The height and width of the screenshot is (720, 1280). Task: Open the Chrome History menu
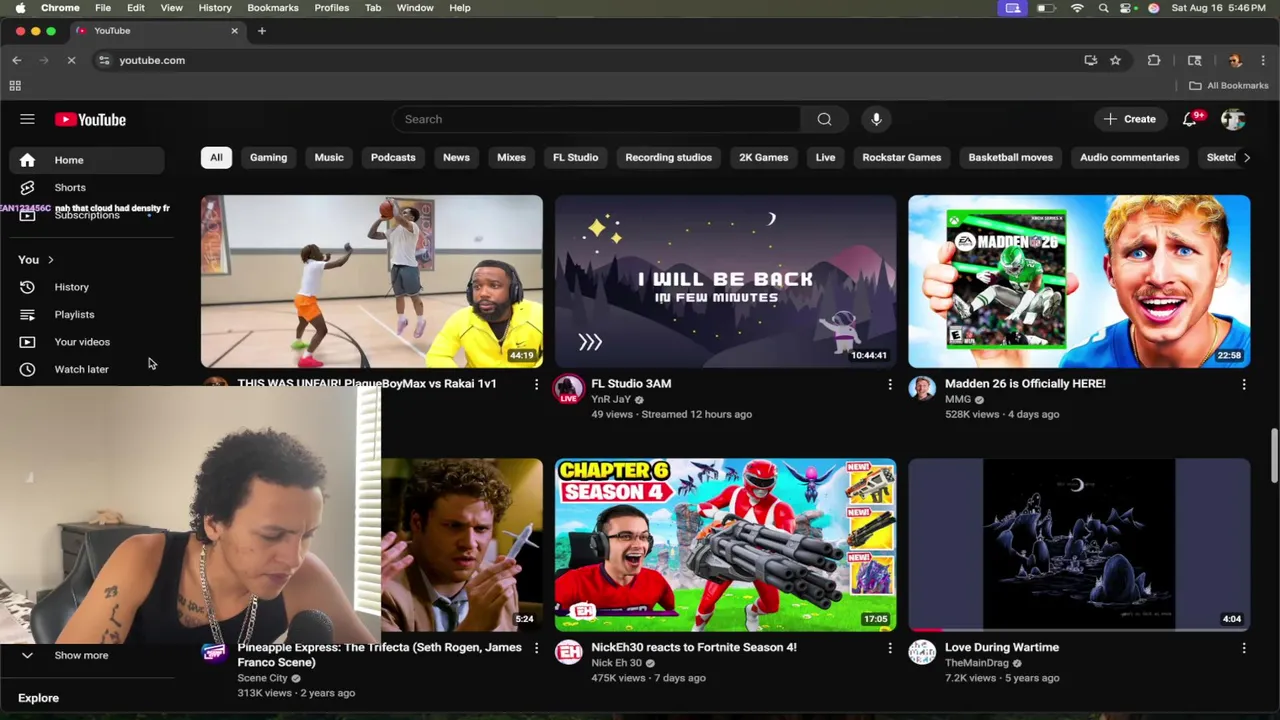215,8
